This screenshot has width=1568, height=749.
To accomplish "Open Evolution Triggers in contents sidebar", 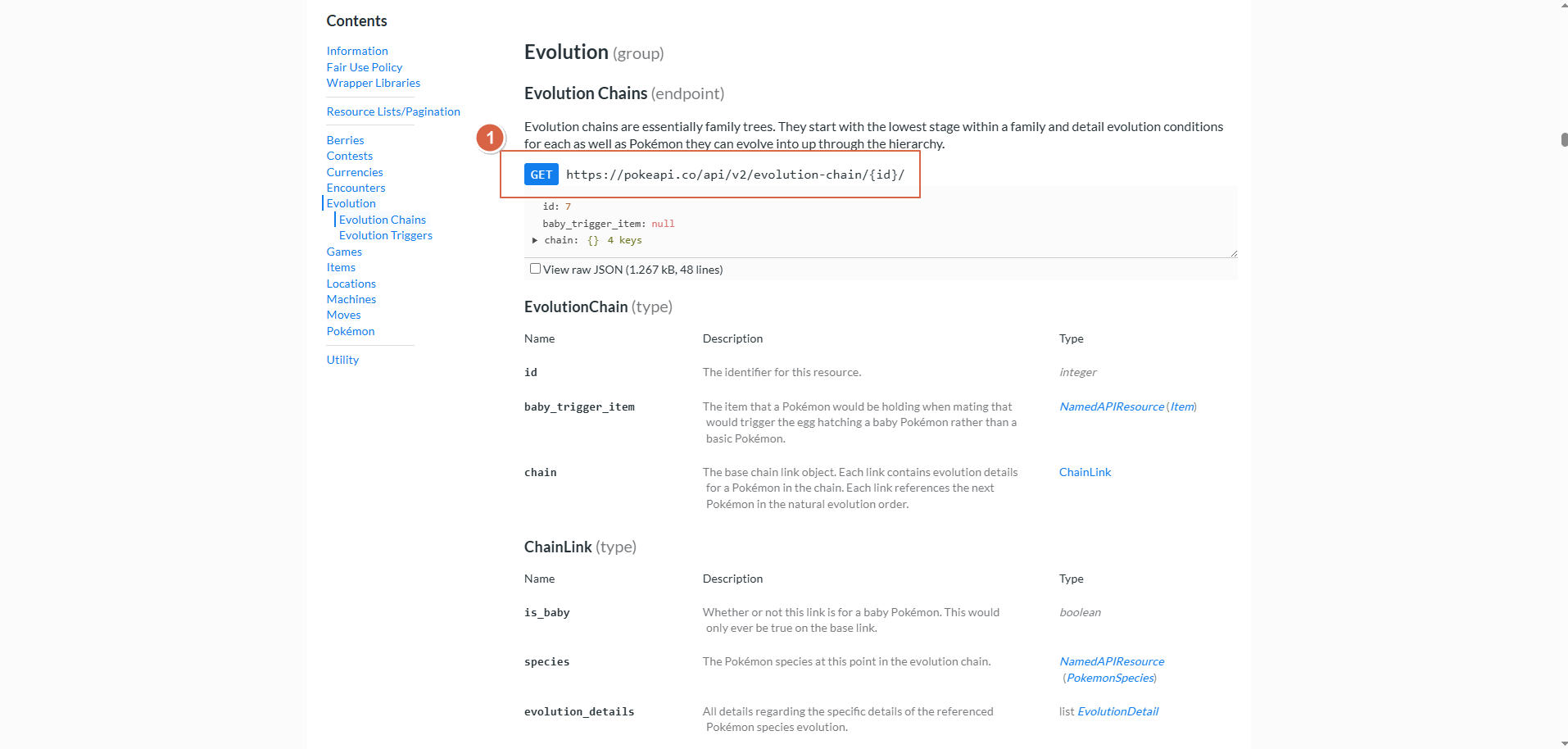I will point(386,235).
